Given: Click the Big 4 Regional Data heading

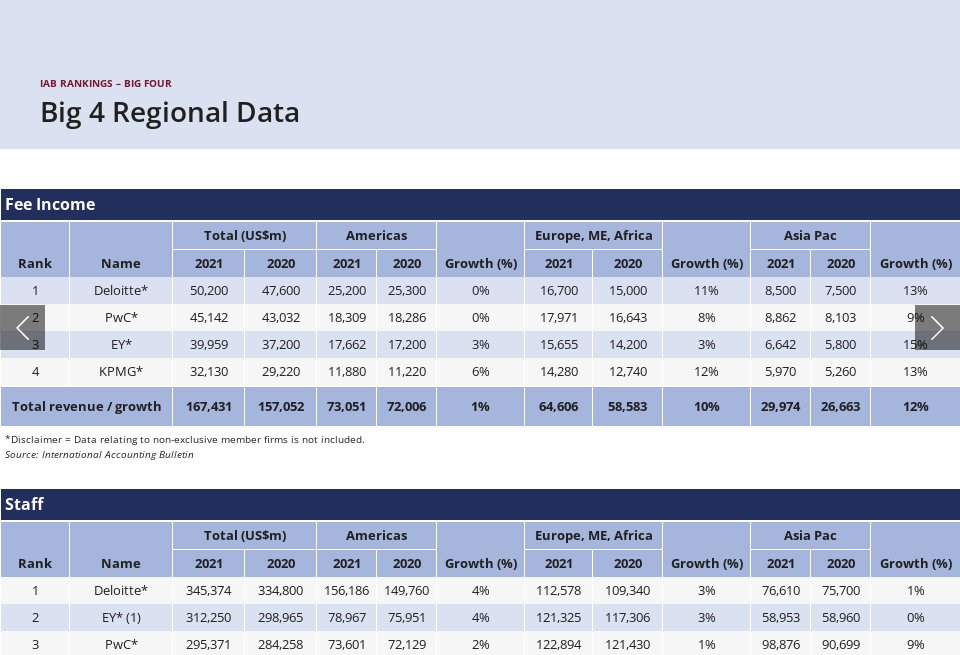Looking at the screenshot, I should pos(169,112).
